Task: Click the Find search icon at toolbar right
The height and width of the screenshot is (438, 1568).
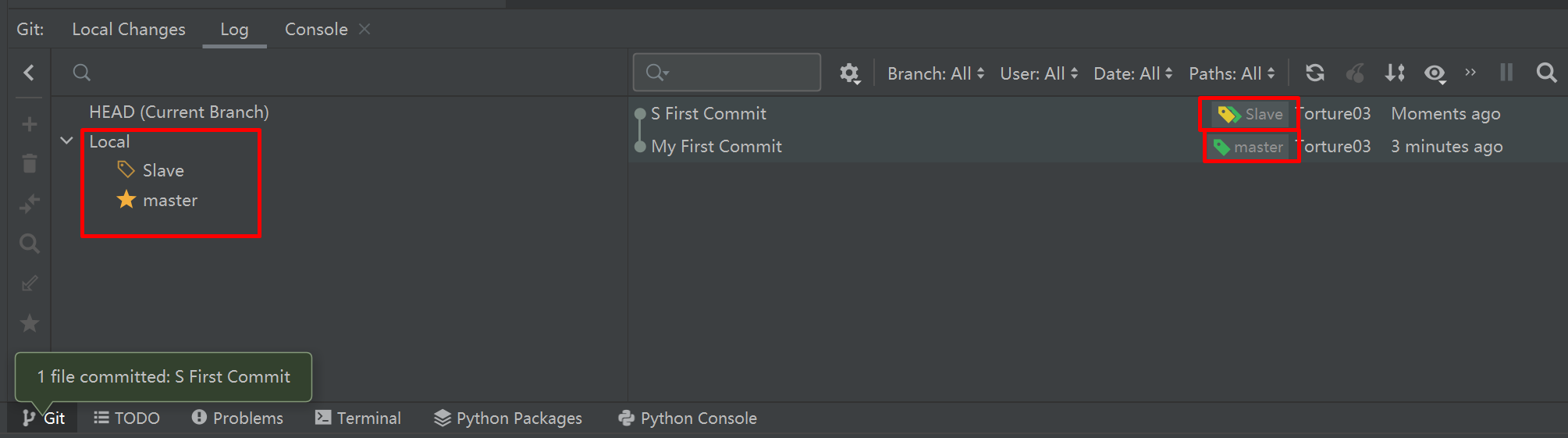Action: click(x=1546, y=73)
